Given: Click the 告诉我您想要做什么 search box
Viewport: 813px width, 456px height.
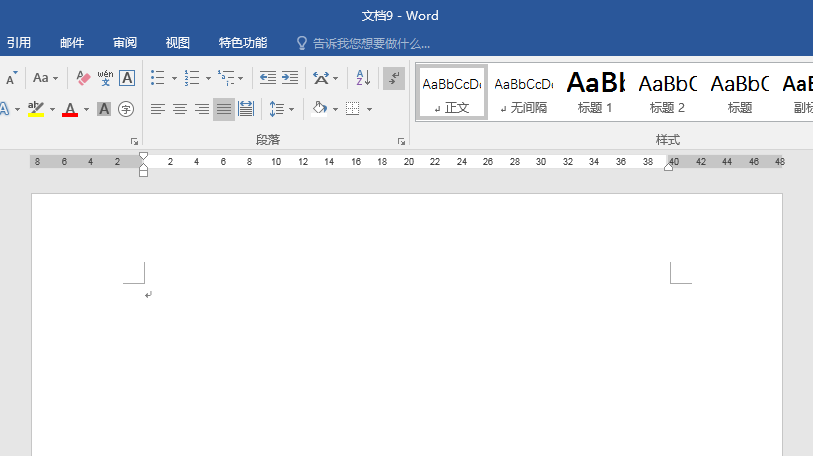Looking at the screenshot, I should [x=371, y=44].
